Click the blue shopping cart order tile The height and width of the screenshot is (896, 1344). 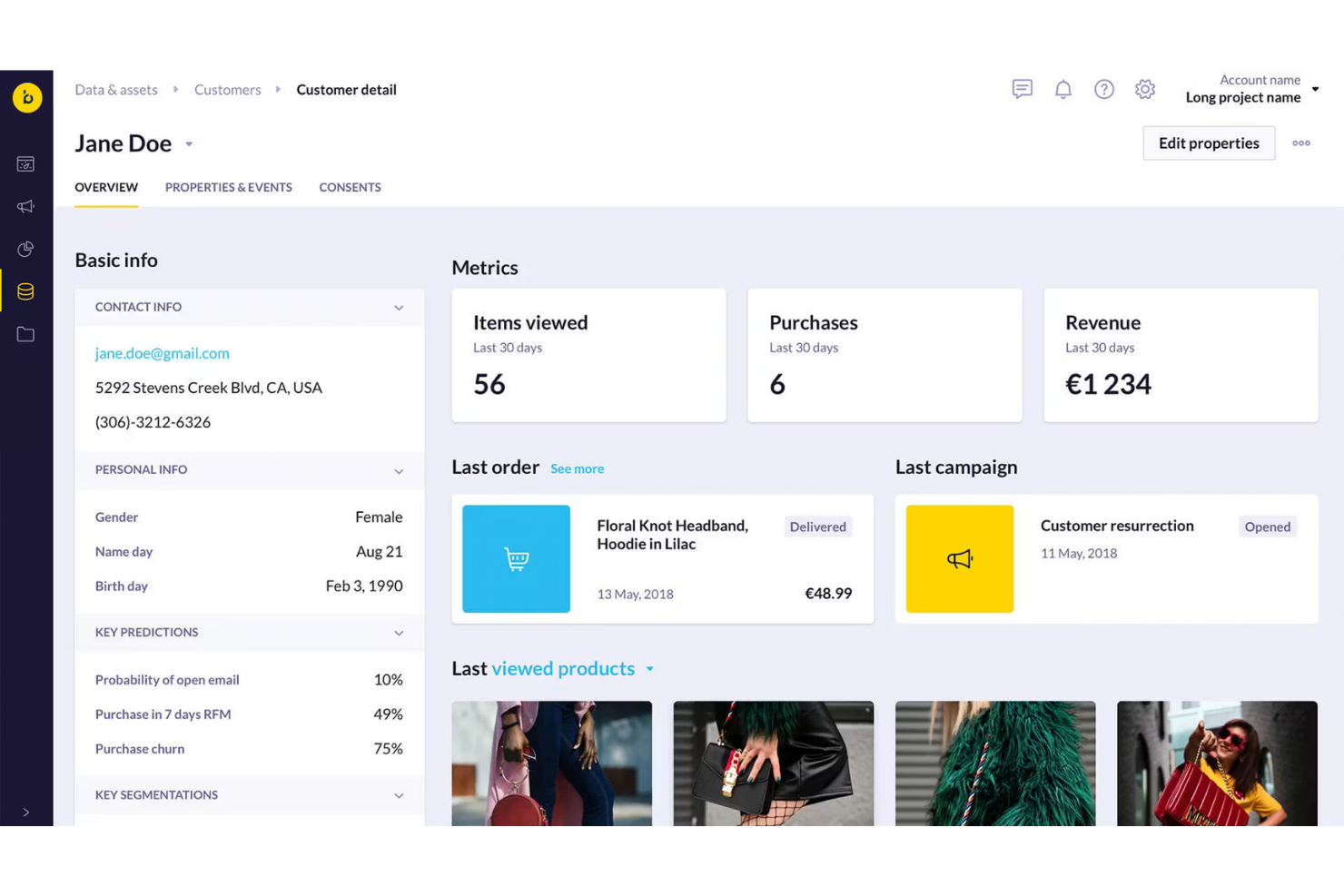(516, 559)
